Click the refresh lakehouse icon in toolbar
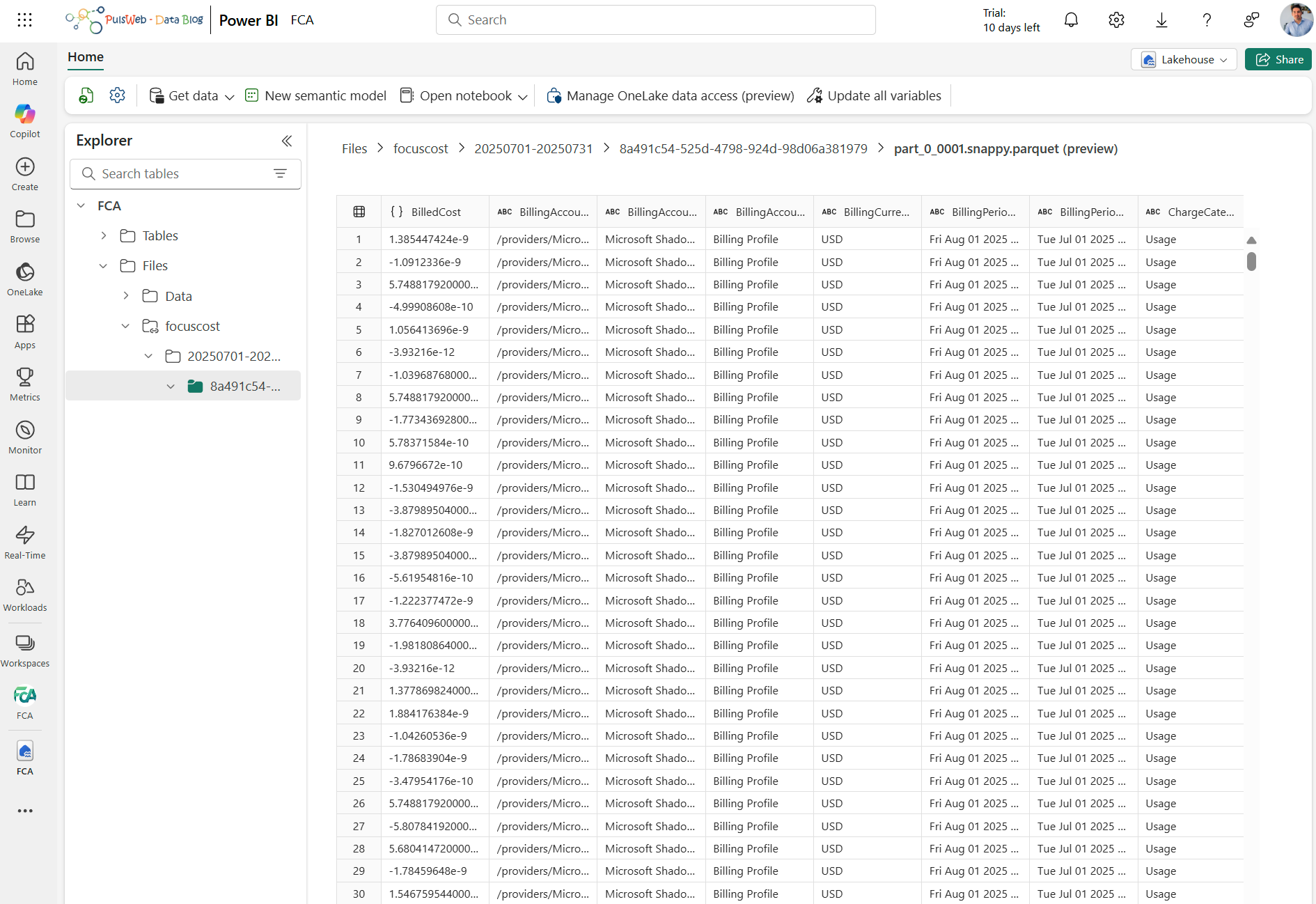Screen dimensions: 1316x904 point(86,95)
